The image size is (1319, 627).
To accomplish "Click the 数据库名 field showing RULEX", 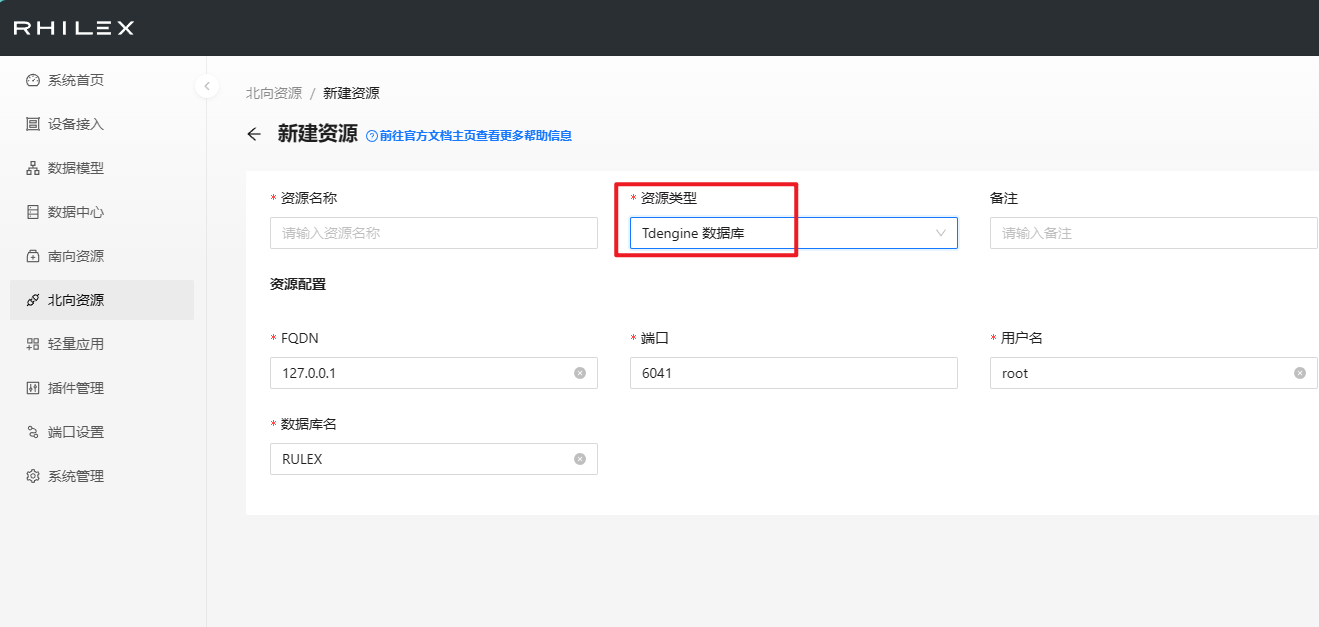I will [434, 459].
